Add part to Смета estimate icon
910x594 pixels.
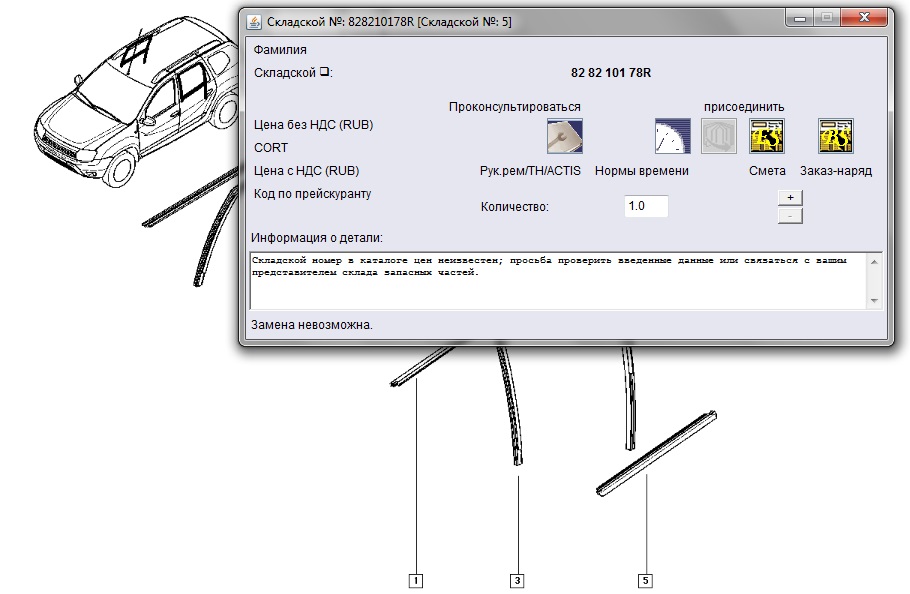767,135
